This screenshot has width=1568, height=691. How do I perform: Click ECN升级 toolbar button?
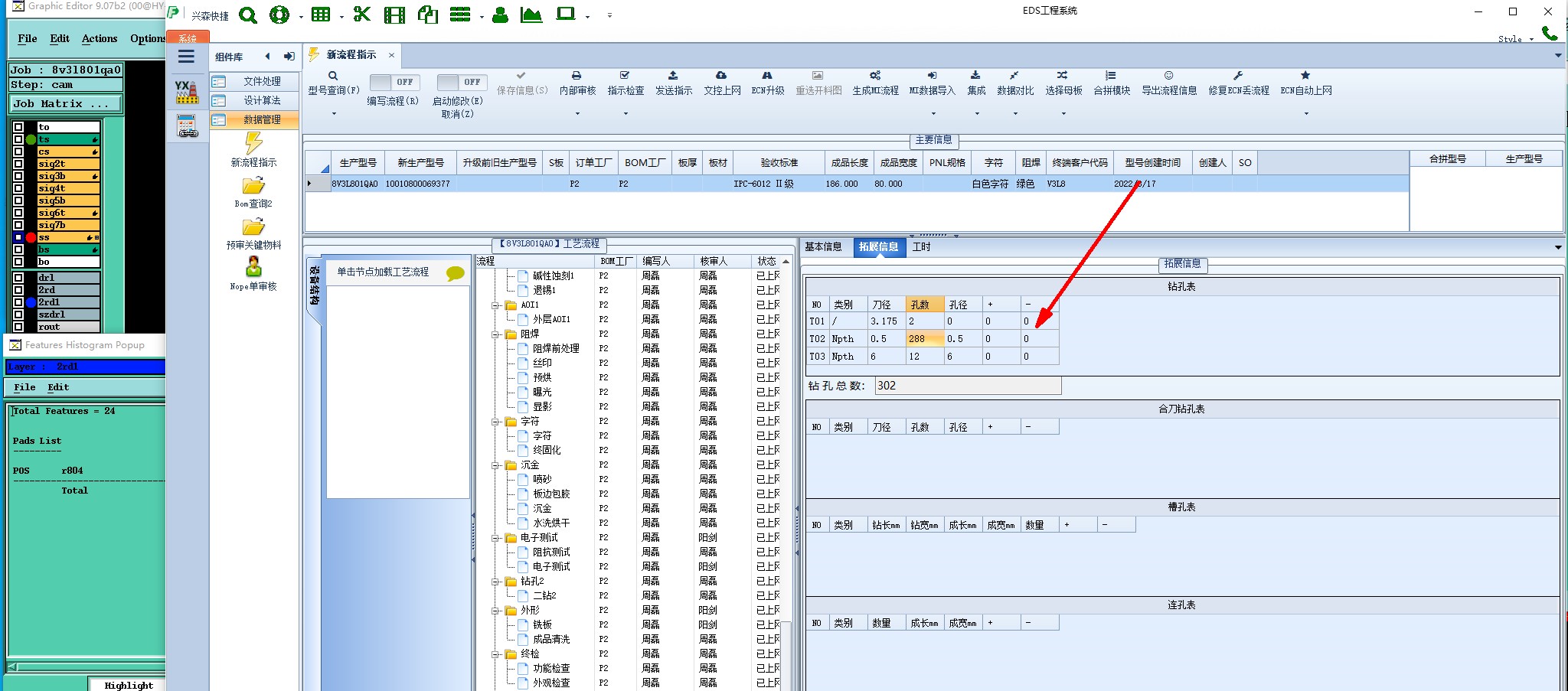tap(767, 83)
